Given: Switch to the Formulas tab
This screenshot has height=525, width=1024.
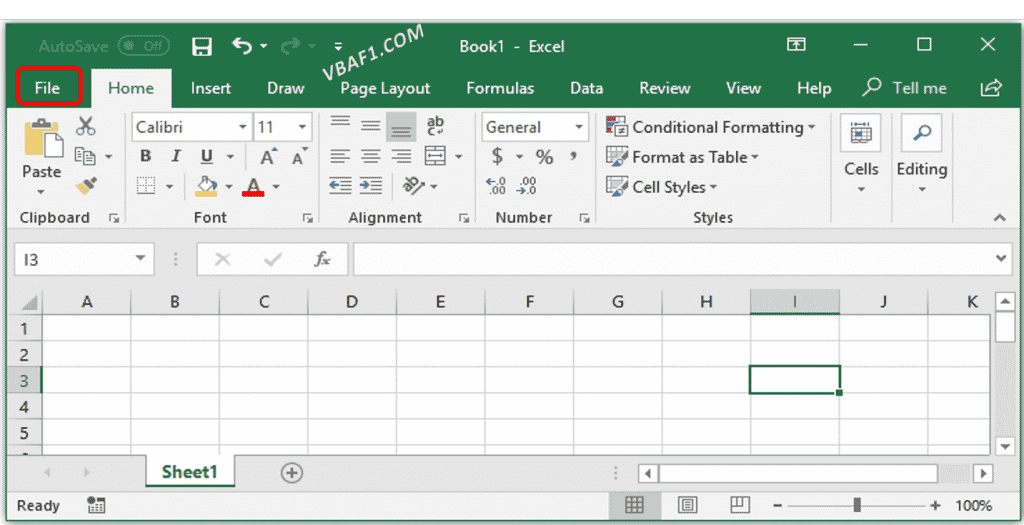Looking at the screenshot, I should tap(500, 88).
